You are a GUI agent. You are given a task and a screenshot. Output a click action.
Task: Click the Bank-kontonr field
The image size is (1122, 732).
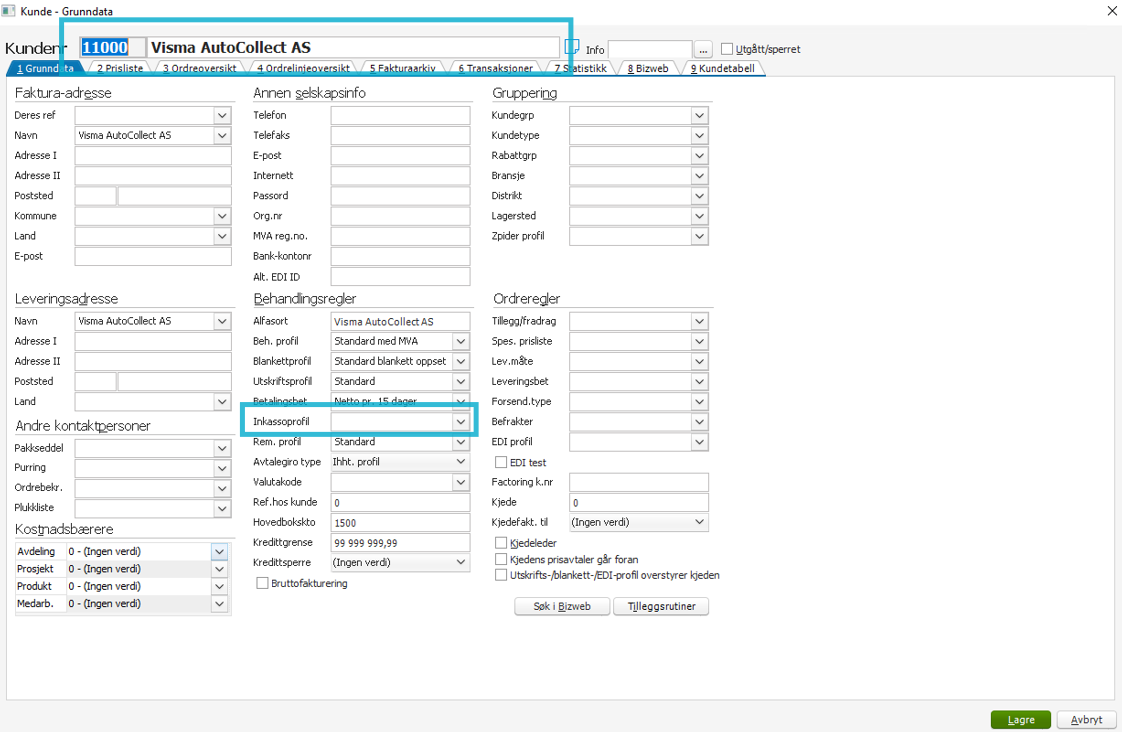click(x=400, y=256)
